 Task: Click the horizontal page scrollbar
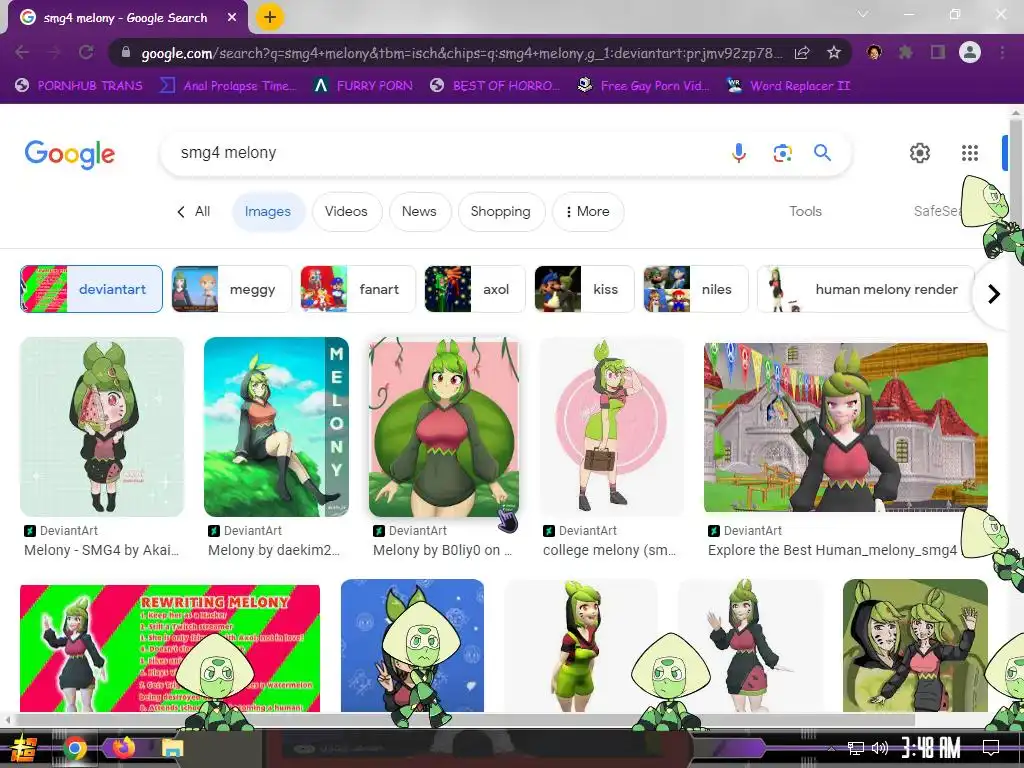pos(464,720)
